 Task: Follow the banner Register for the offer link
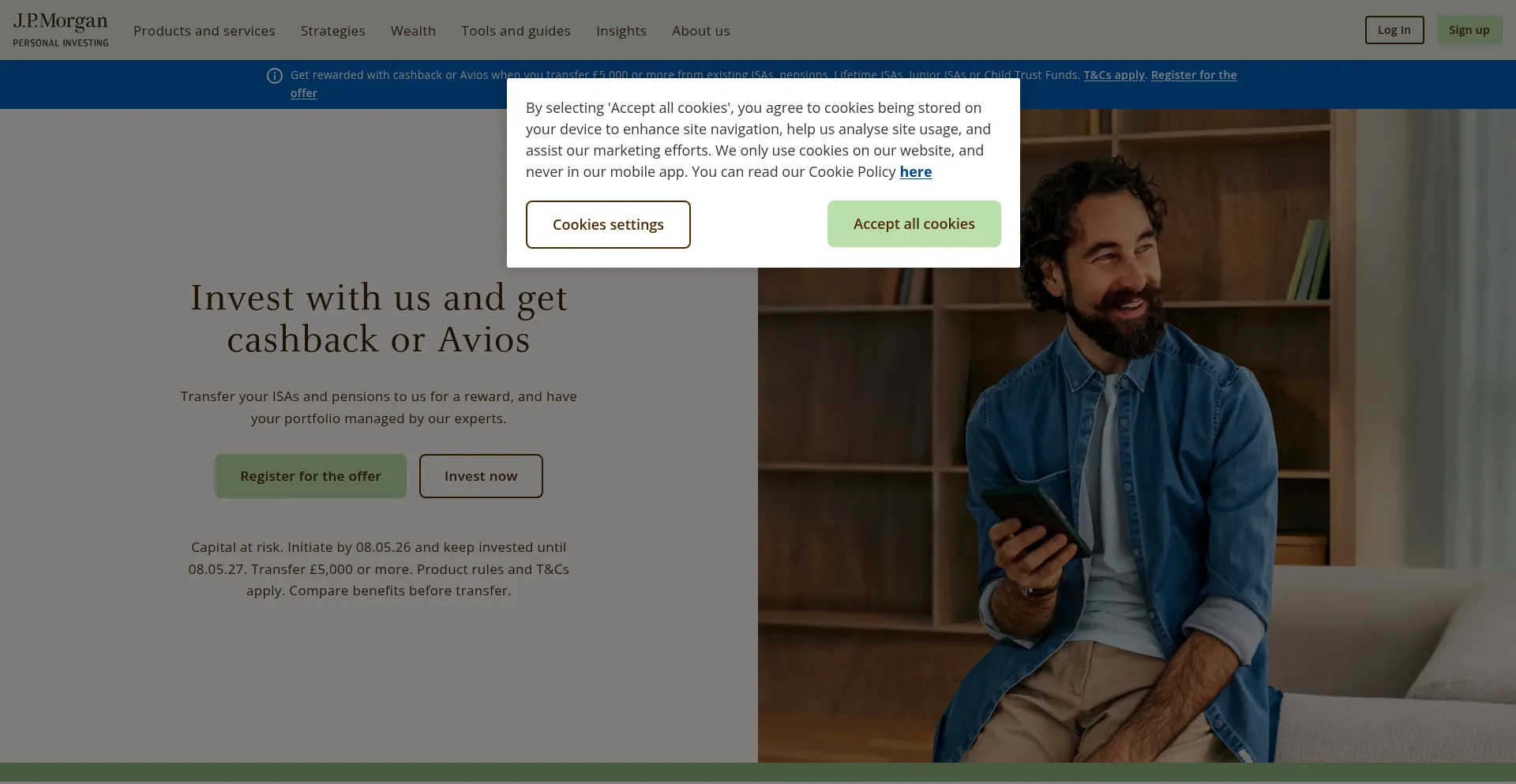(x=1194, y=75)
